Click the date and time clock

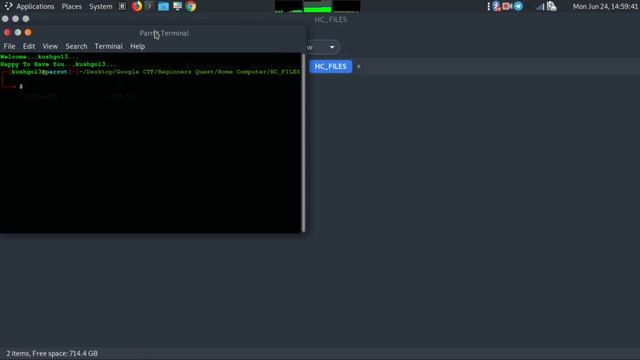pyautogui.click(x=605, y=7)
